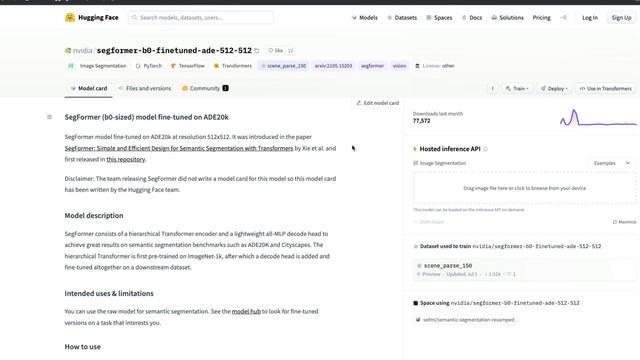Click Preview on scene_parse_150 dataset
Screen dimensions: 640x360
(x=429, y=274)
